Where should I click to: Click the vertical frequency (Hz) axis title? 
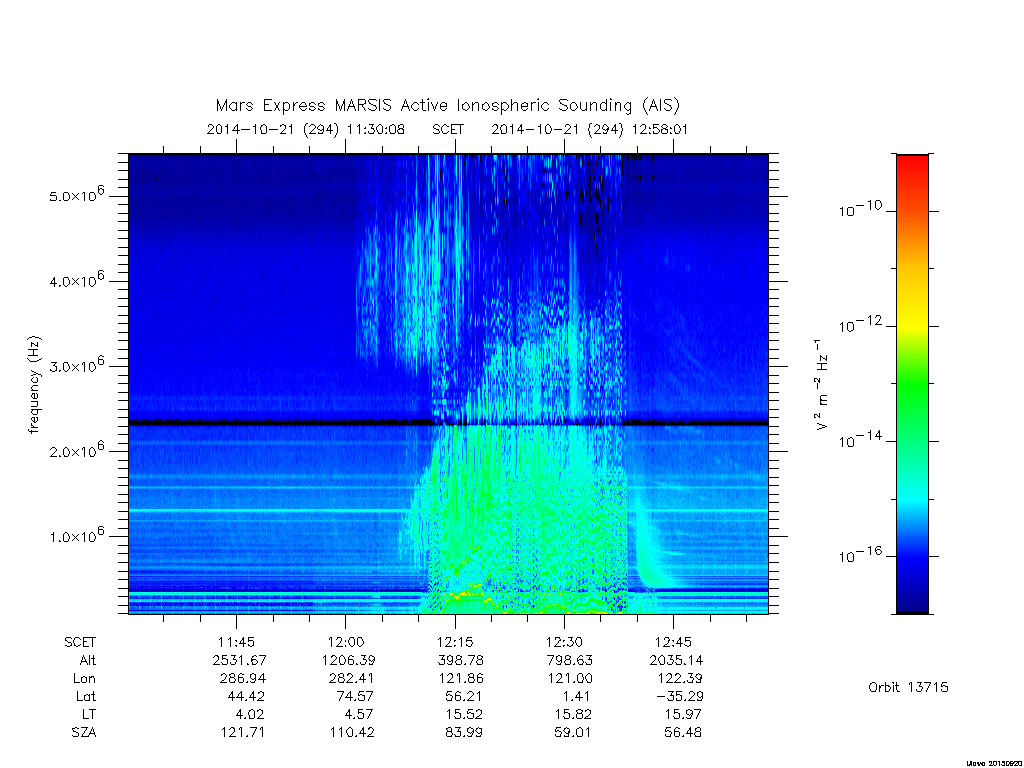(34, 385)
